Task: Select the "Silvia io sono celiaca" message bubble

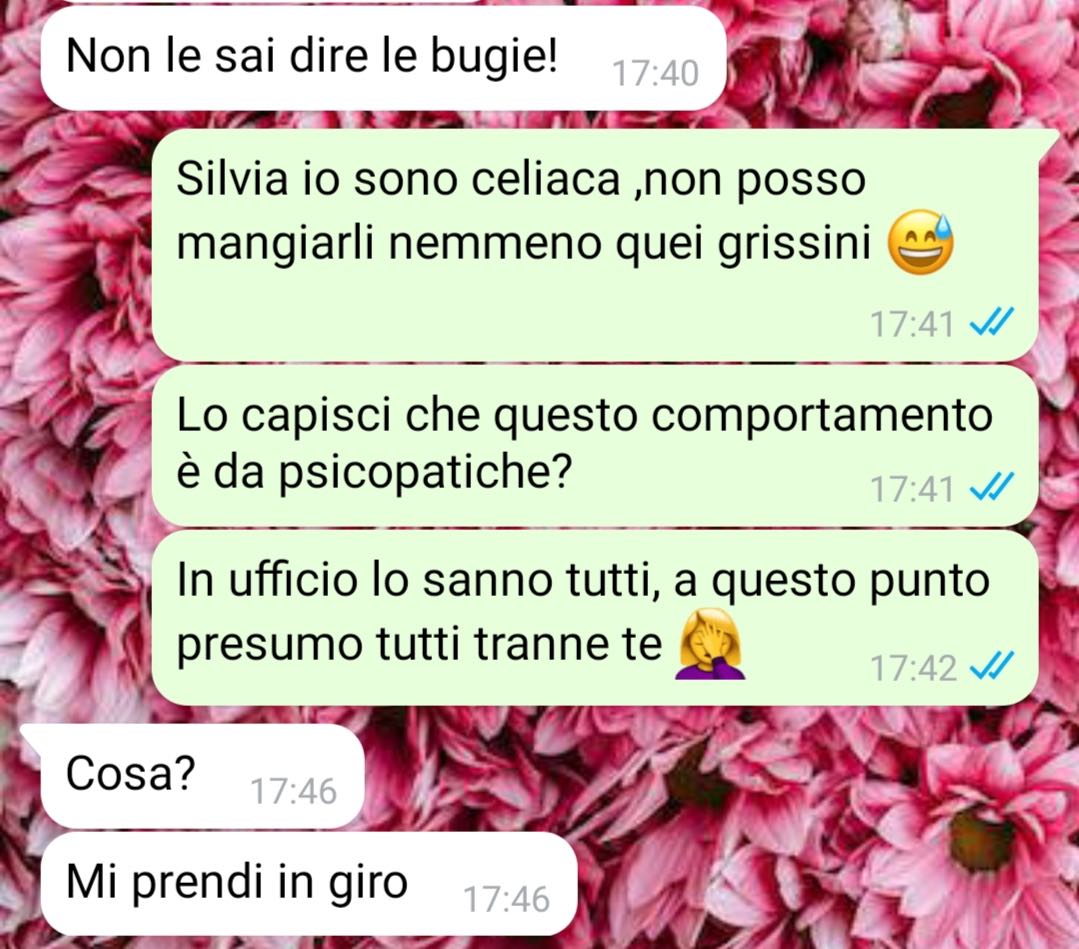Action: (x=596, y=244)
